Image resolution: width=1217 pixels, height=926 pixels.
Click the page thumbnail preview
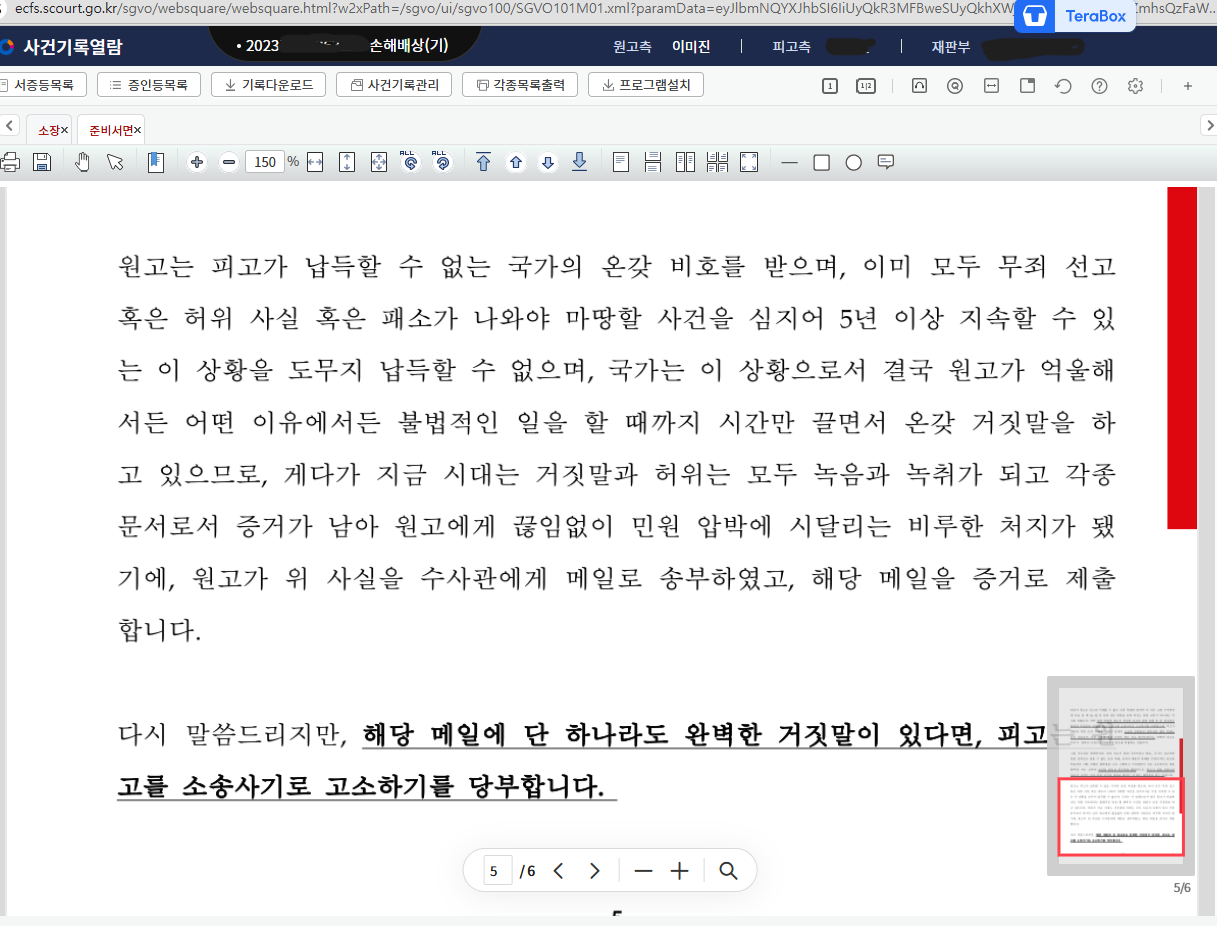pos(1120,775)
